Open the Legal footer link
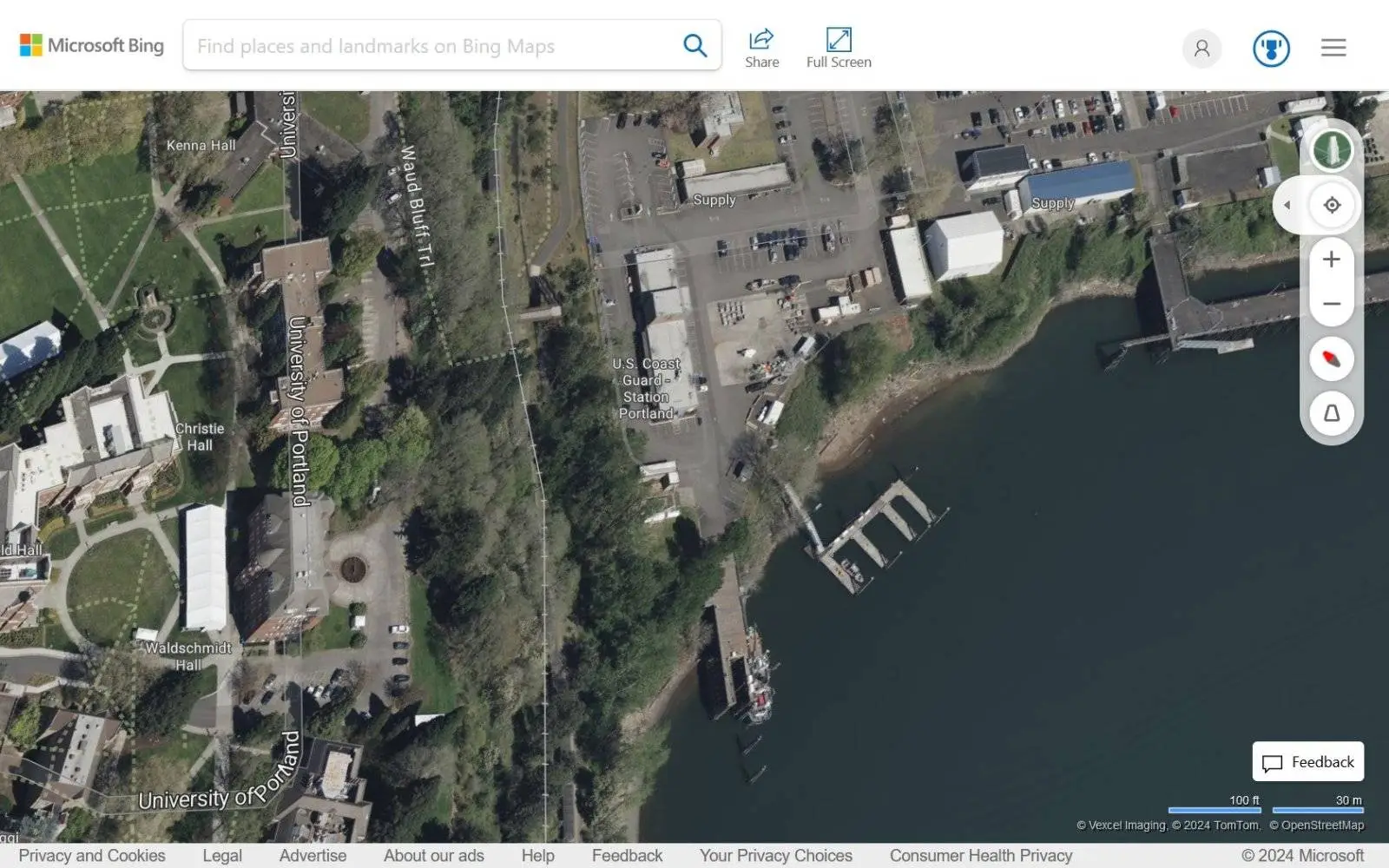 pos(222,856)
